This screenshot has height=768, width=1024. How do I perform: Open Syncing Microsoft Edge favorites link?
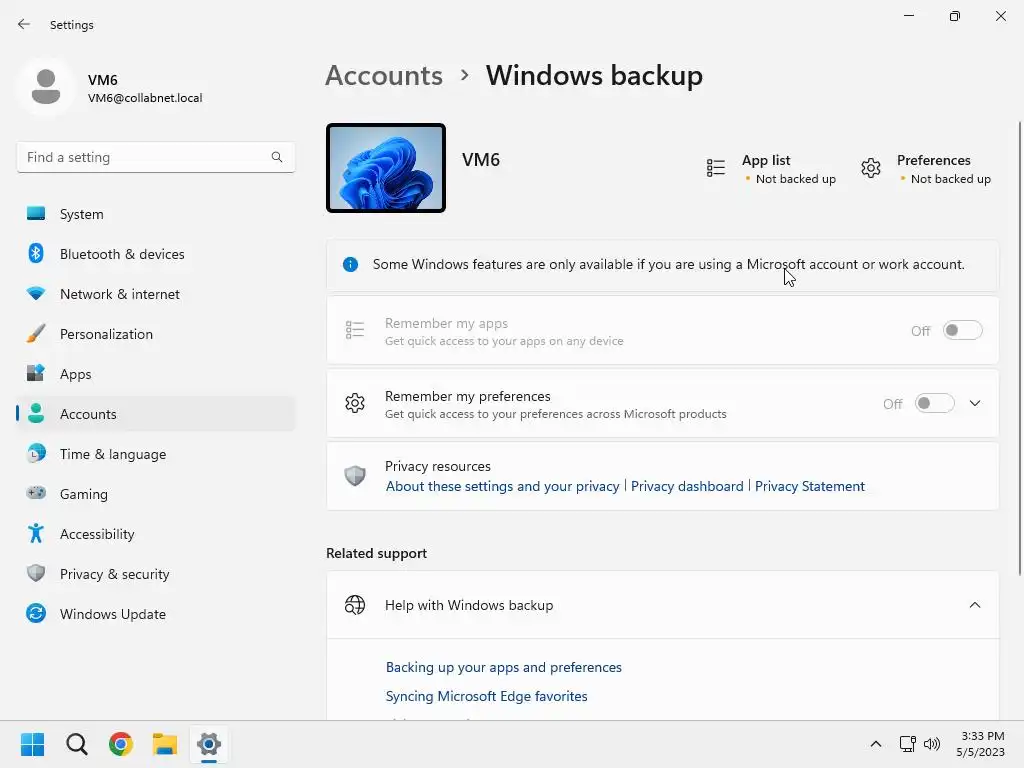click(x=487, y=696)
